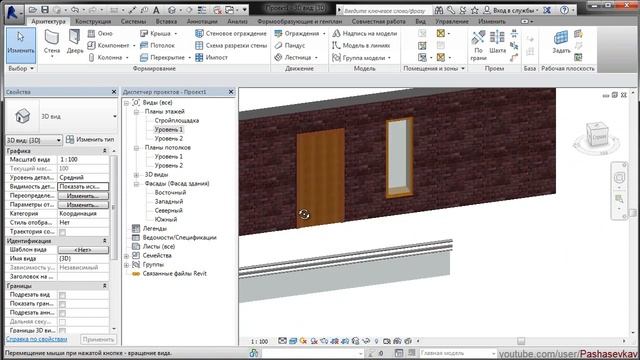640x360 pixels.
Task: Click the Text tool icon in quick access toolbar
Action: pyautogui.click(x=156, y=9)
